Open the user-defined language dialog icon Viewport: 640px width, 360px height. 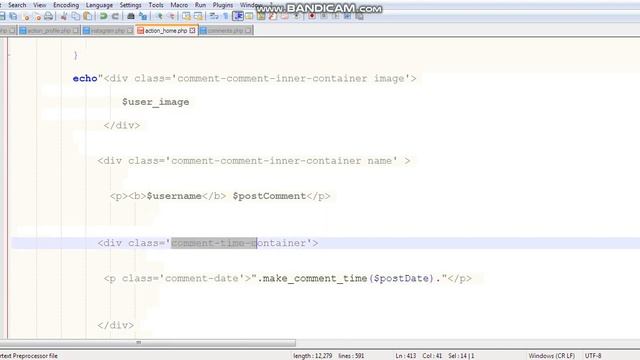tap(249, 16)
